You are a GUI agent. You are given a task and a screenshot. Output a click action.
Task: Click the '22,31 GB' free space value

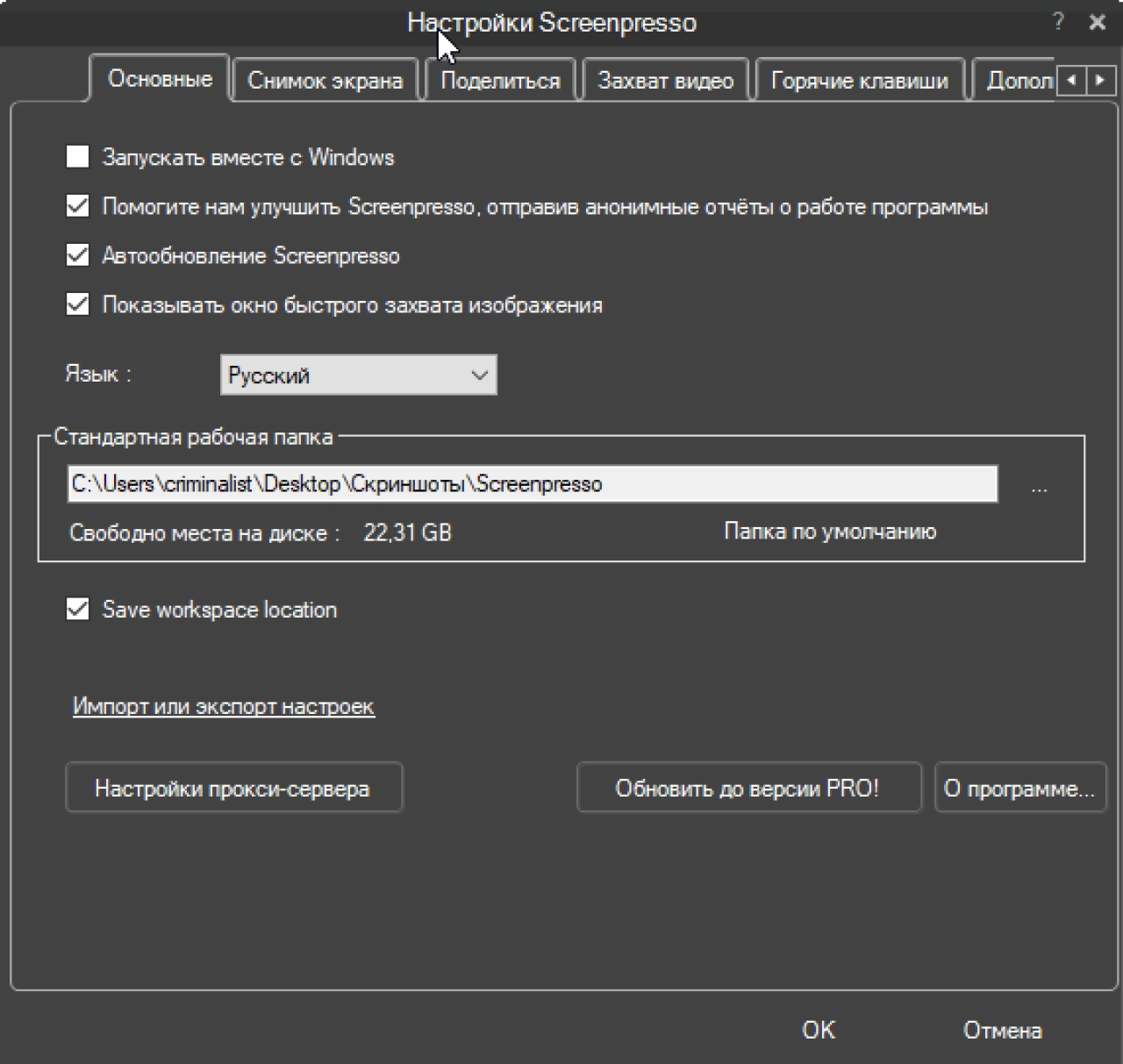pos(408,532)
